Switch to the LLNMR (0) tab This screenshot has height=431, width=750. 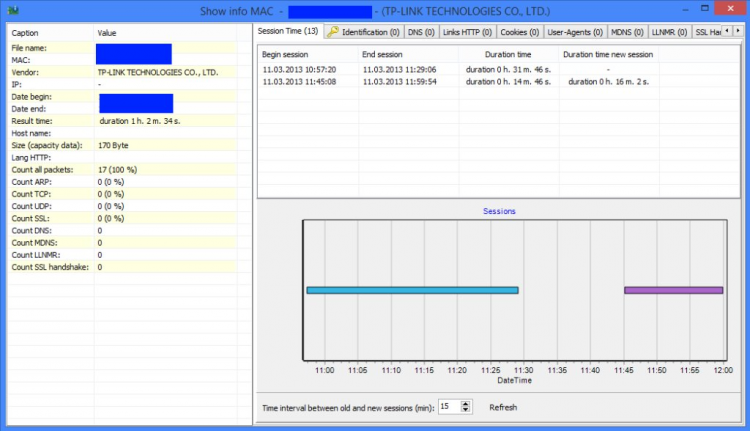tap(669, 32)
